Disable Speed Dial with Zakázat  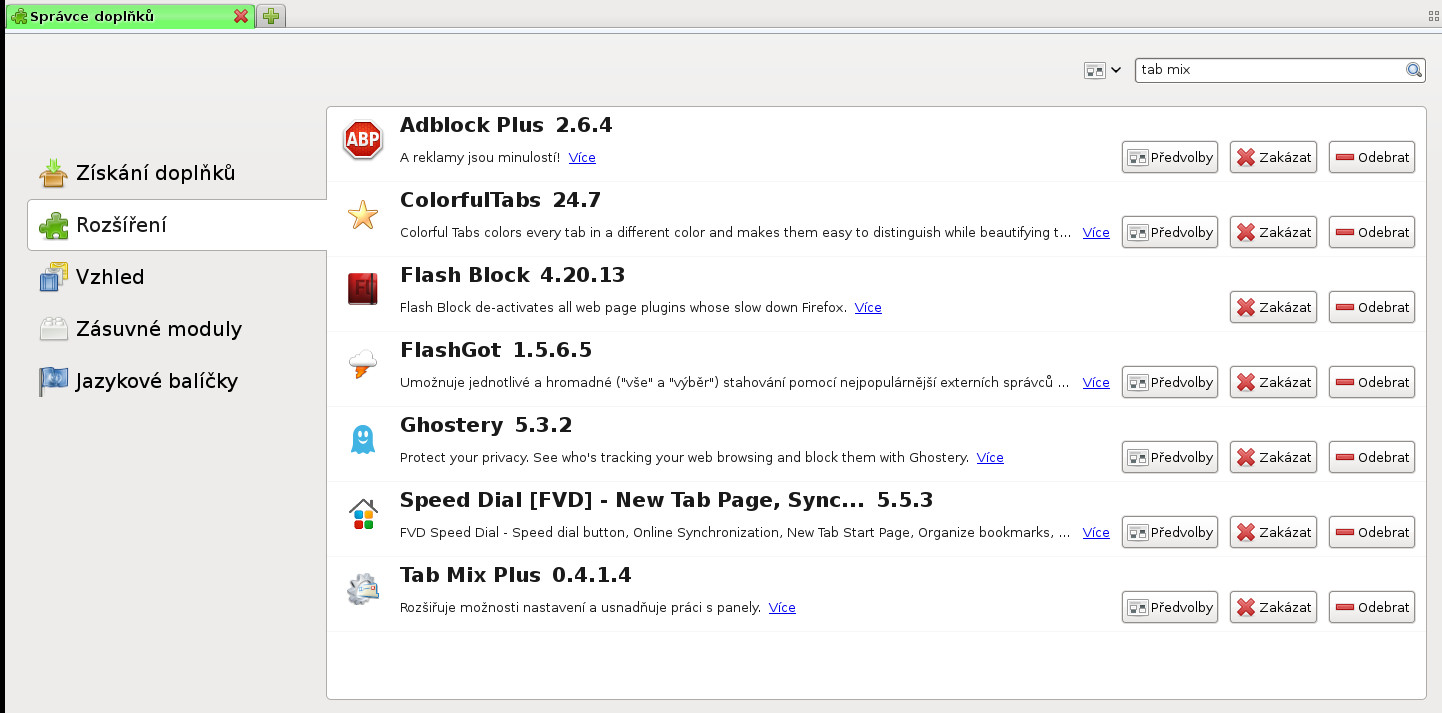coord(1273,532)
